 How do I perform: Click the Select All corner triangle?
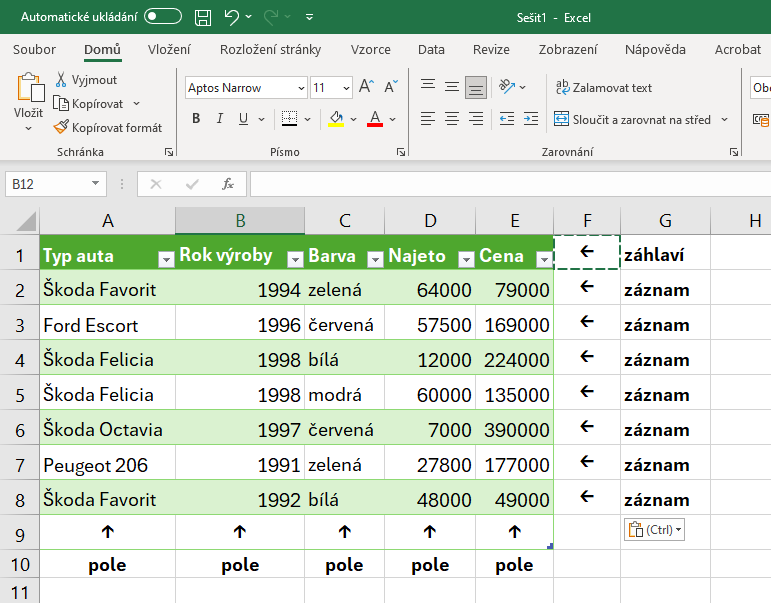point(27,221)
